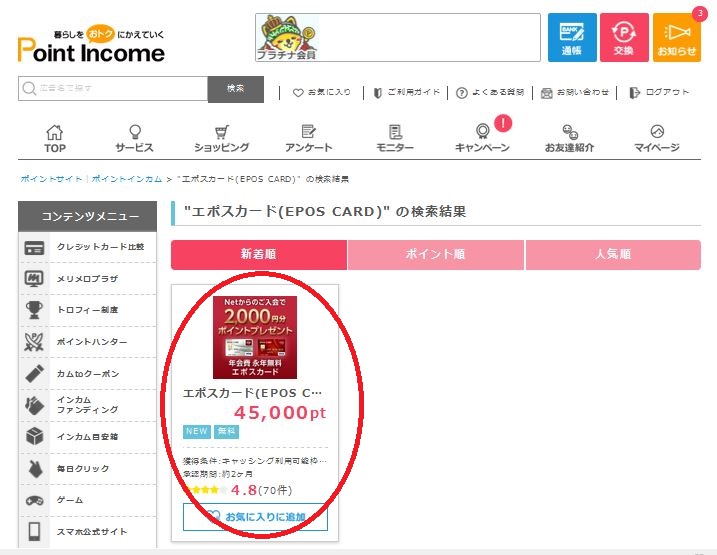Open the ご利用ガイド usage guide link
This screenshot has width=717, height=555.
pyautogui.click(x=407, y=92)
